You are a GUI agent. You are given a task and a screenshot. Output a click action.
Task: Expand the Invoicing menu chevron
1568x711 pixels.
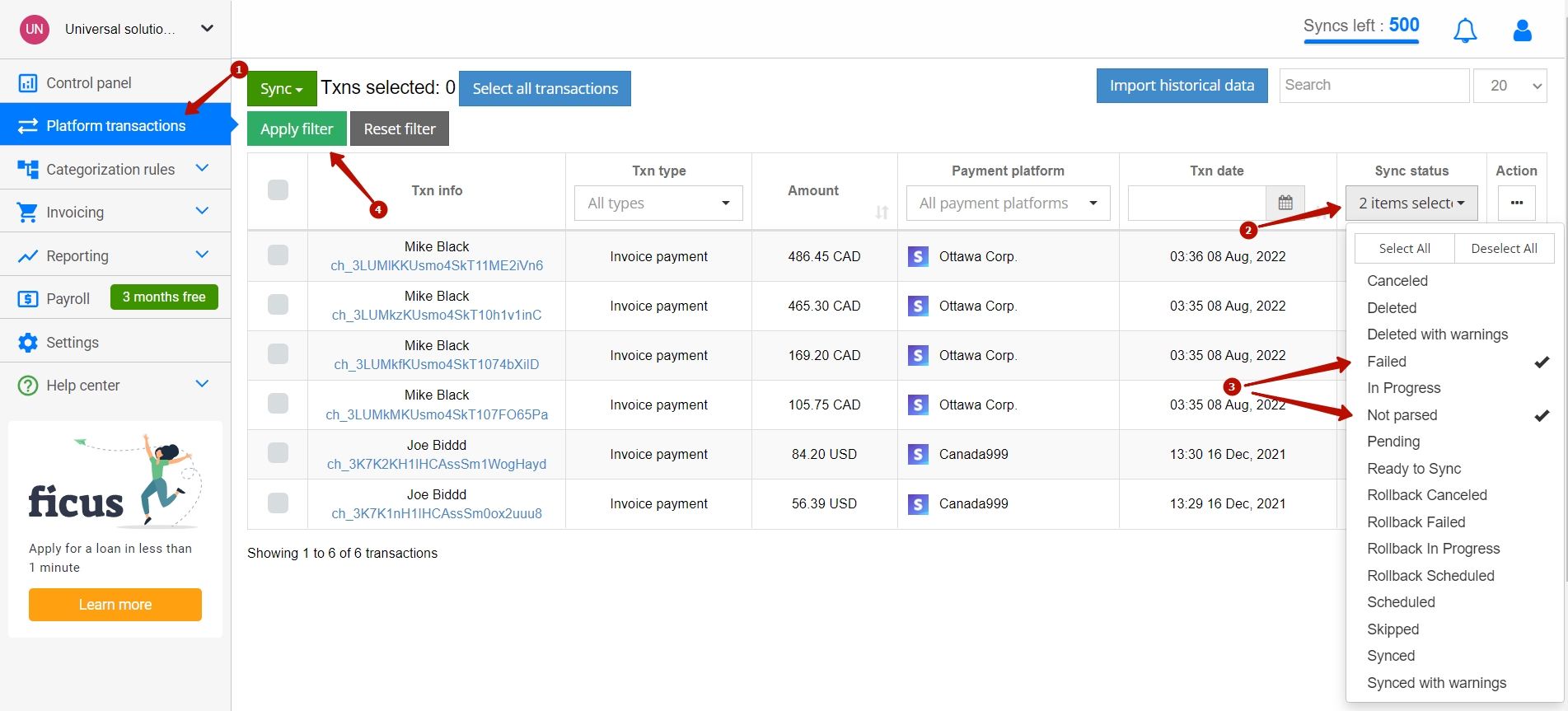[202, 211]
